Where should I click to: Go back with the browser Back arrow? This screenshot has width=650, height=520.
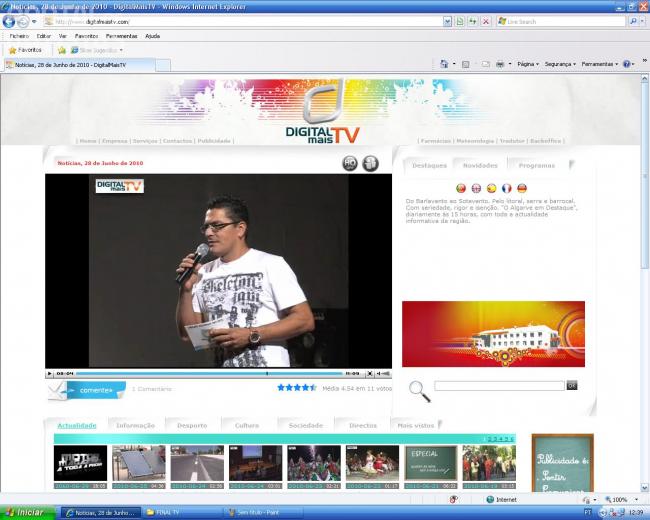[x=9, y=21]
